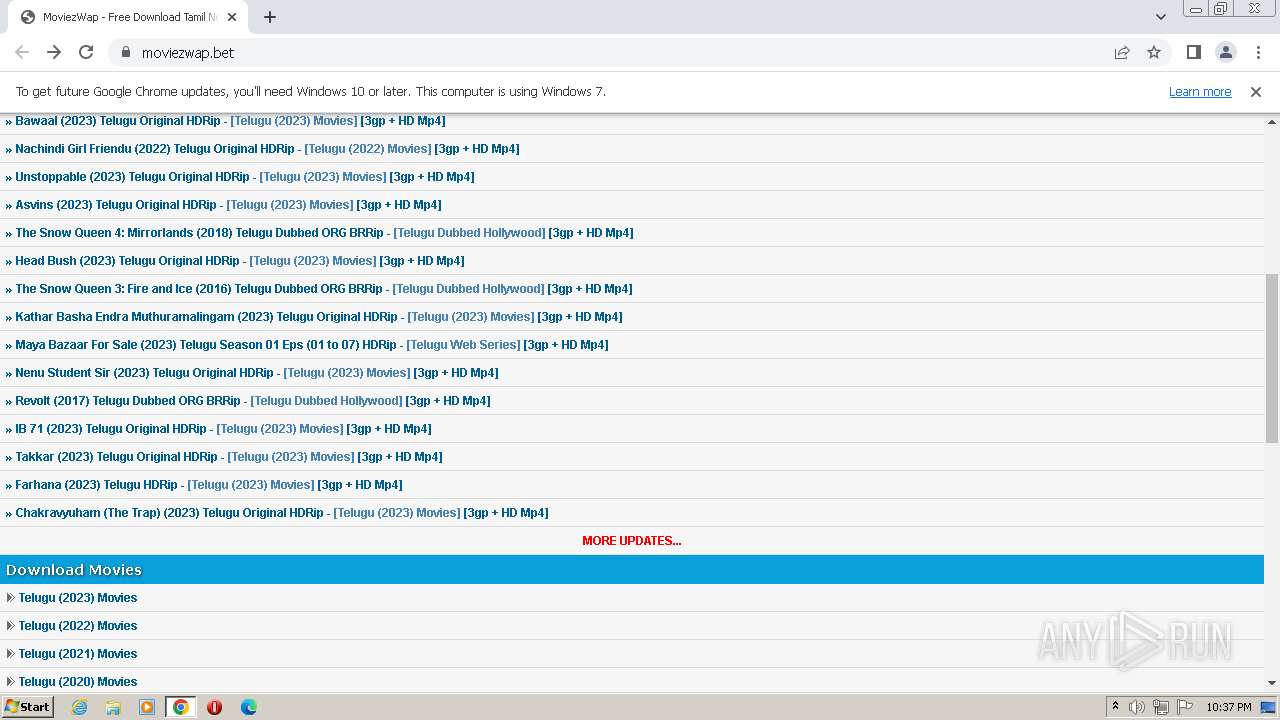The image size is (1280, 720).
Task: Open [Telugu Dubbed Hollywood] beside Snow Queen 4
Action: pos(470,232)
